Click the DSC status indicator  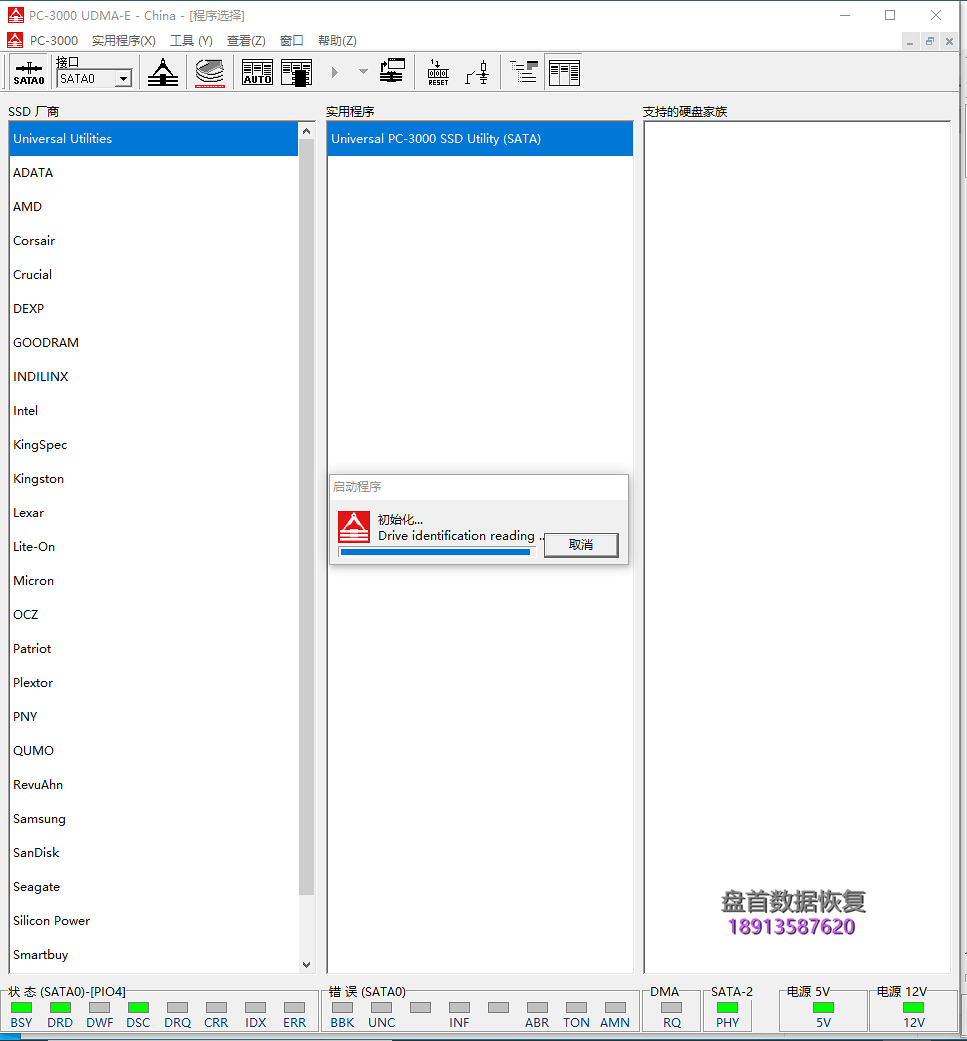(138, 1008)
